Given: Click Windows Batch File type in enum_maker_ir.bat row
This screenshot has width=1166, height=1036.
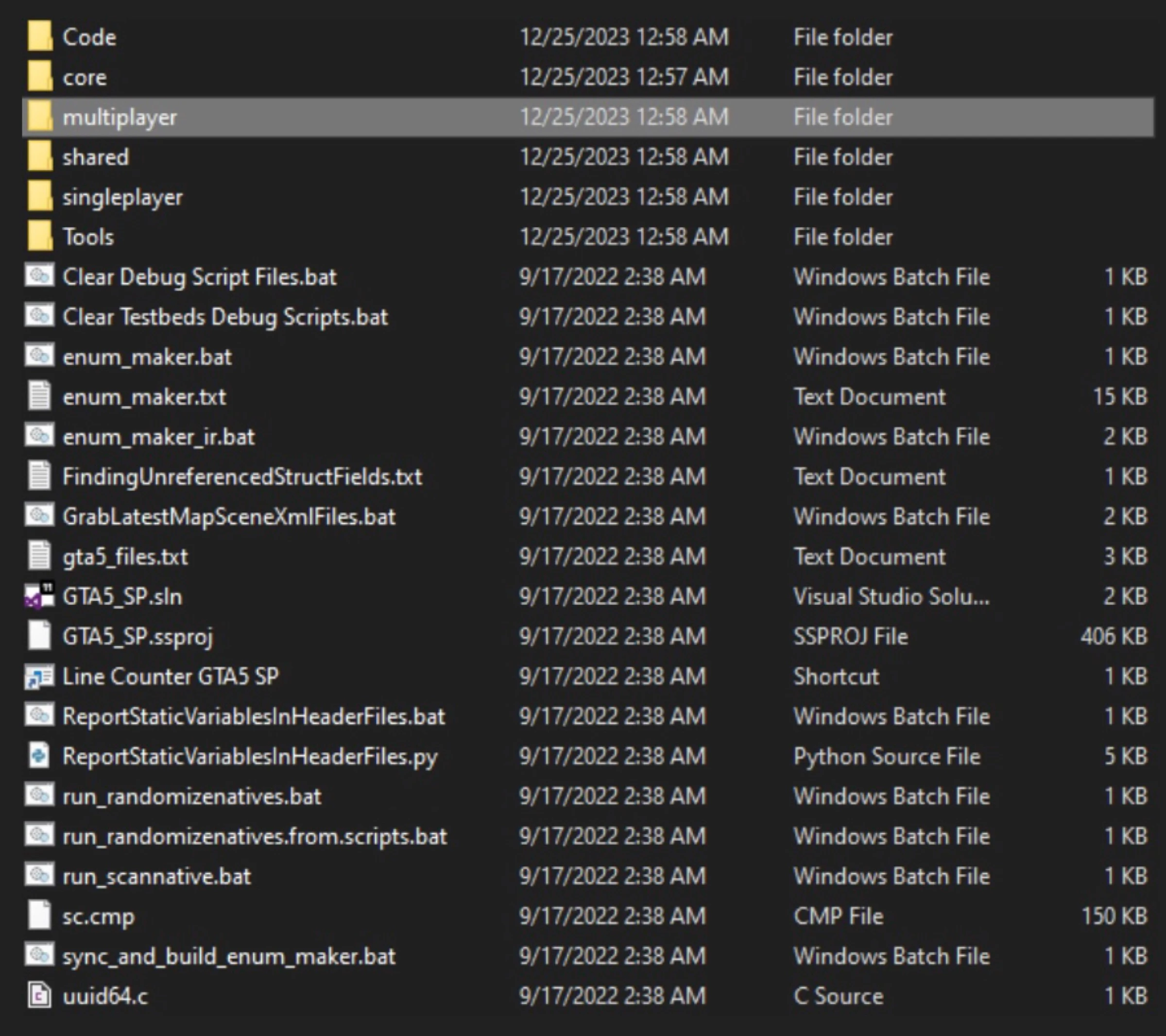Looking at the screenshot, I should pos(891,436).
